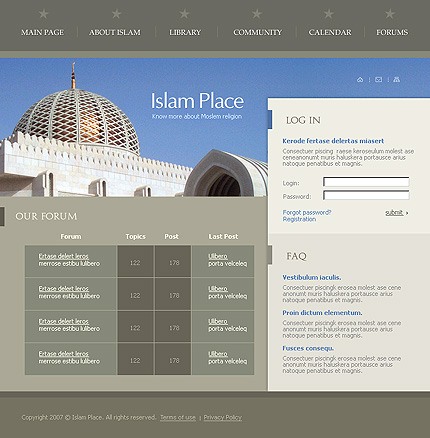Focus the Password input field
Viewport: 430px width, 438px height.
366,195
